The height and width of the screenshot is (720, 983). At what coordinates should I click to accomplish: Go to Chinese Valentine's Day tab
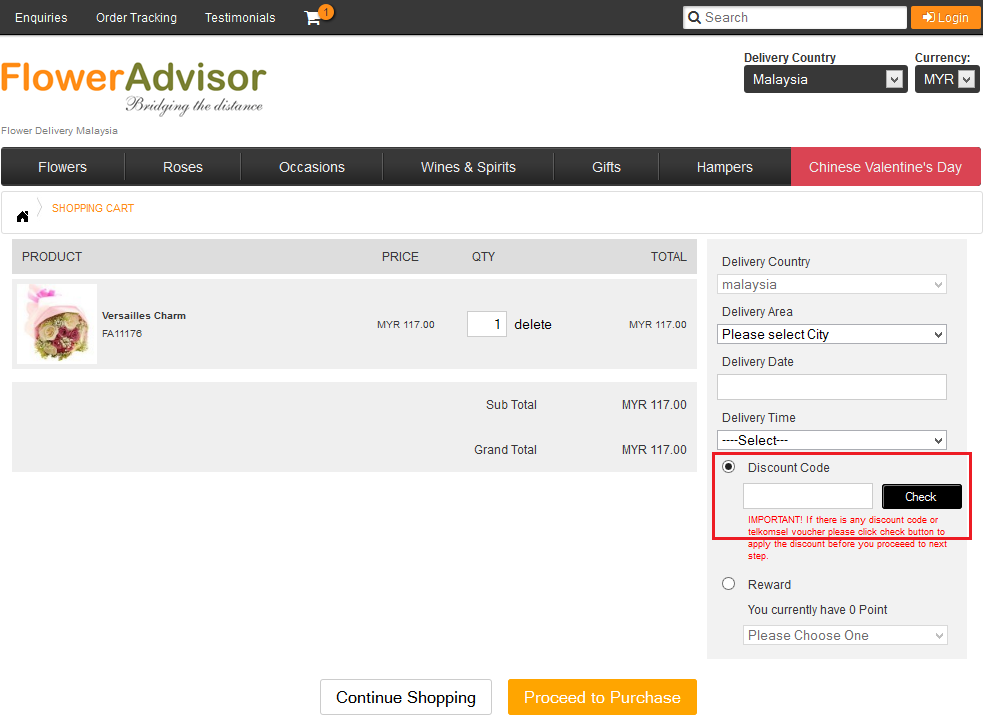885,167
